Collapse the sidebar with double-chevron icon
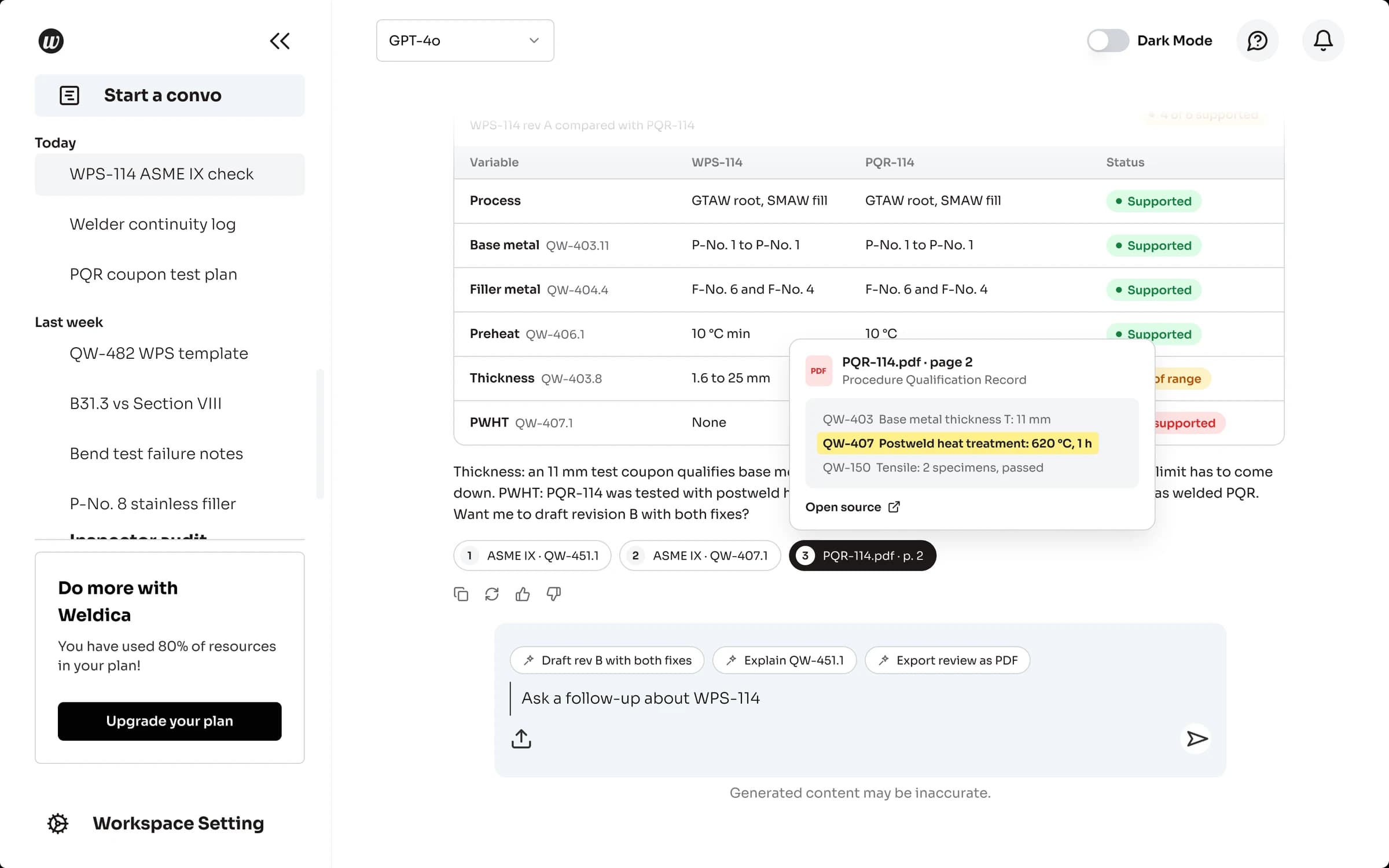This screenshot has width=1389, height=868. (280, 41)
